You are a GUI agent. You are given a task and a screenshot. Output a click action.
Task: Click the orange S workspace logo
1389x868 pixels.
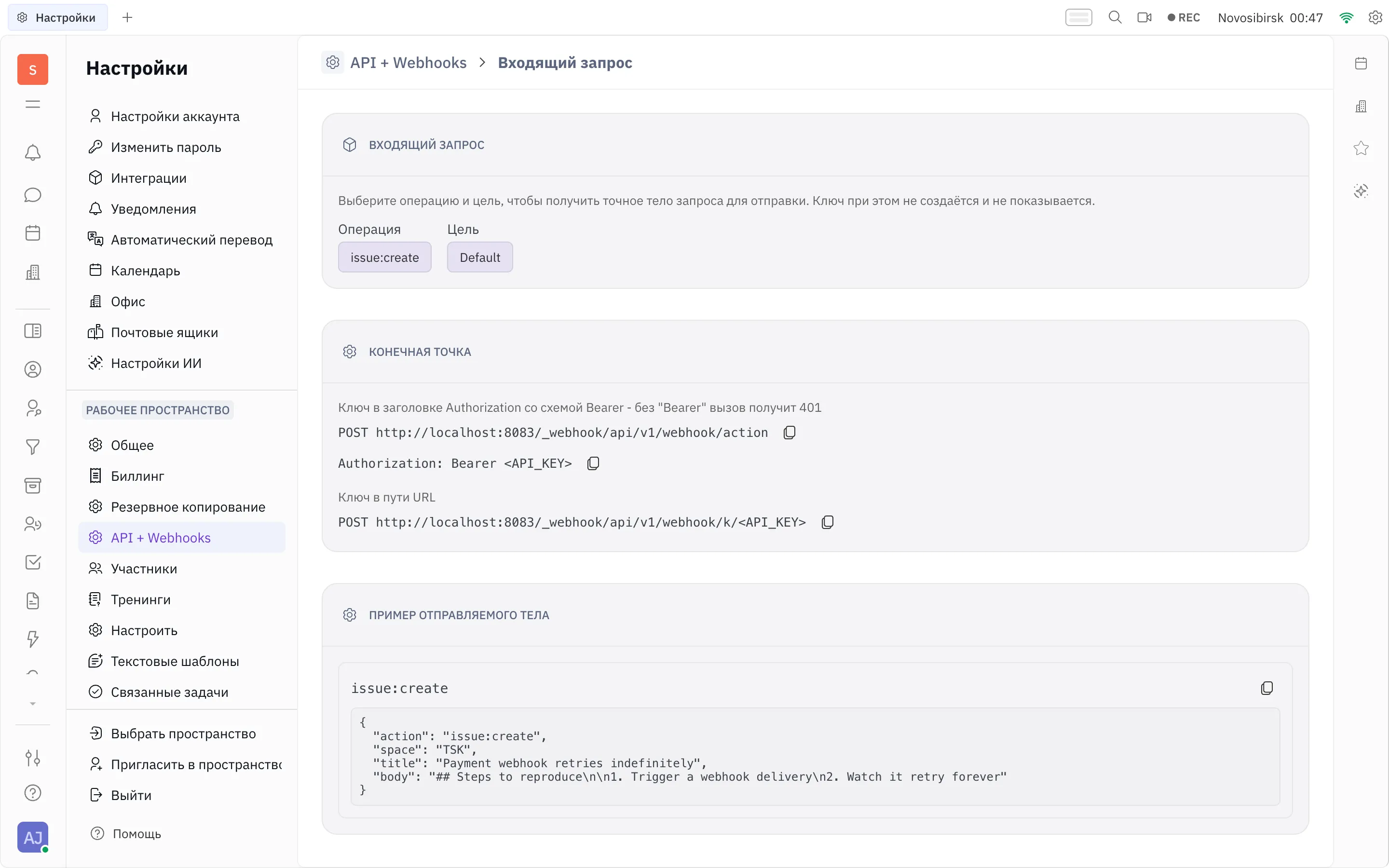[x=33, y=69]
